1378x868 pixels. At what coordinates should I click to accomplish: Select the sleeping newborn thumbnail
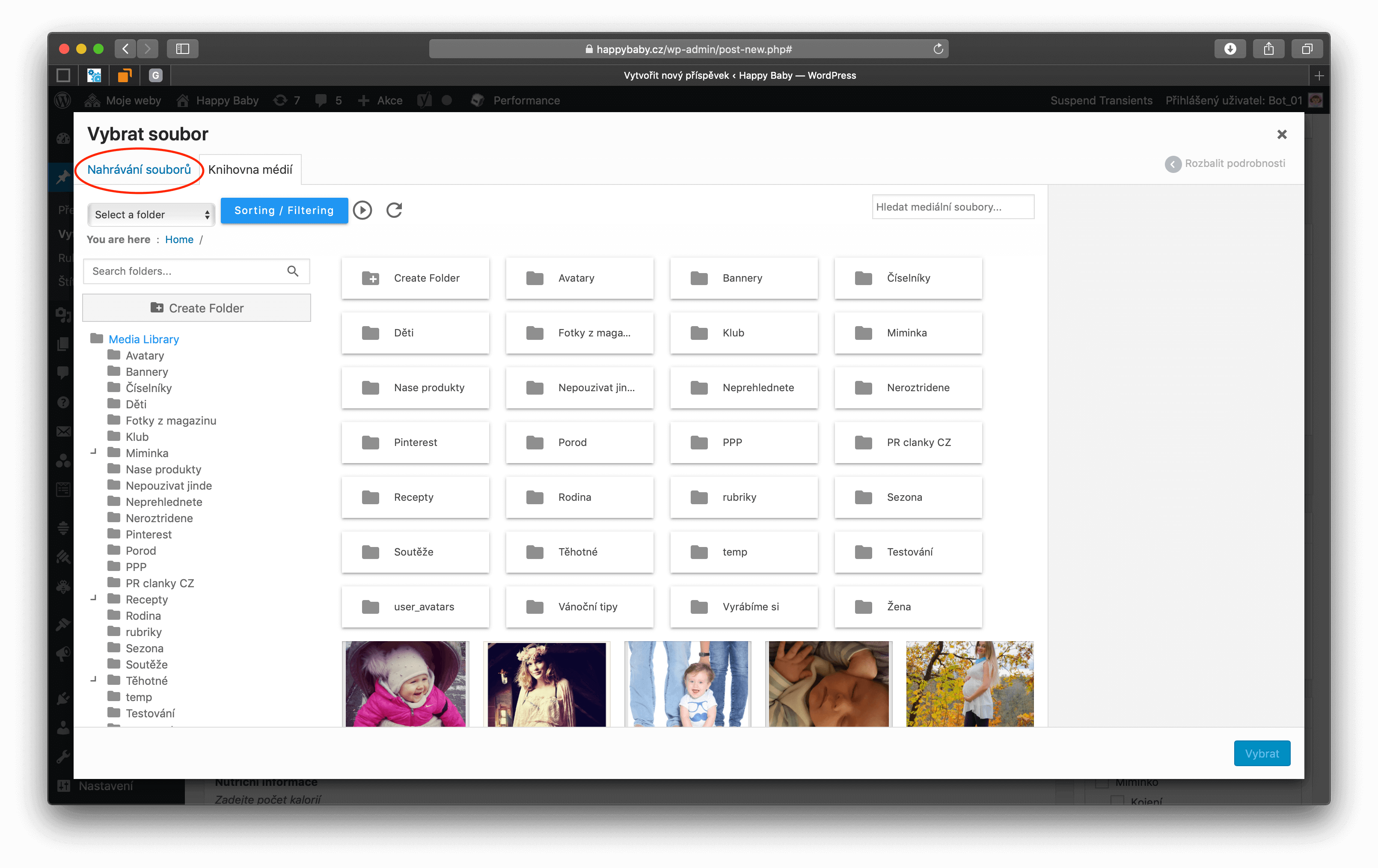coord(829,684)
